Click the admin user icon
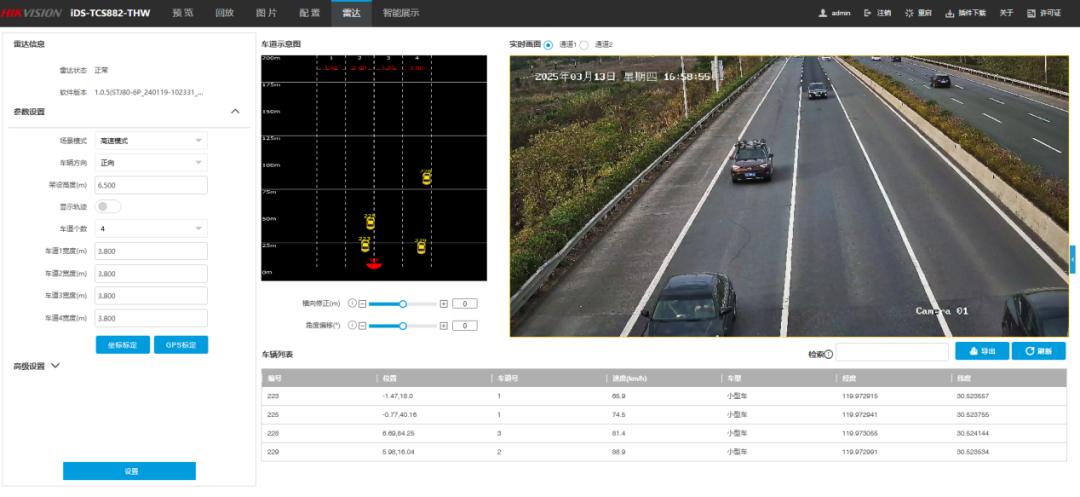Screen dimensions: 1080x497 pos(823,13)
